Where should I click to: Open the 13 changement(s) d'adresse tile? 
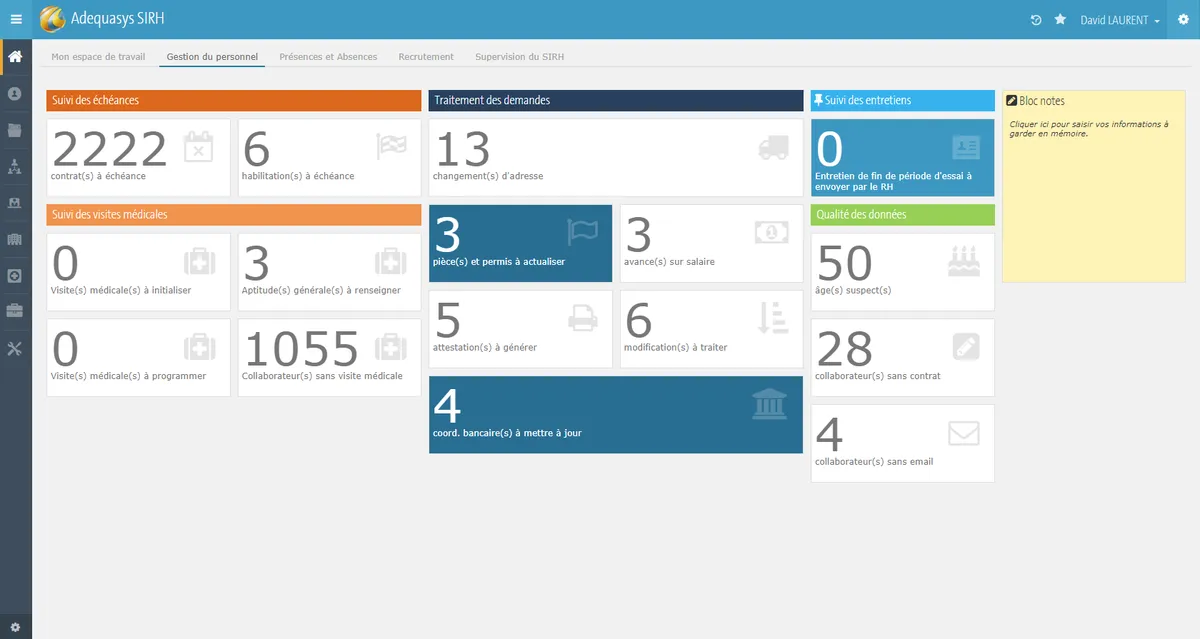(616, 157)
